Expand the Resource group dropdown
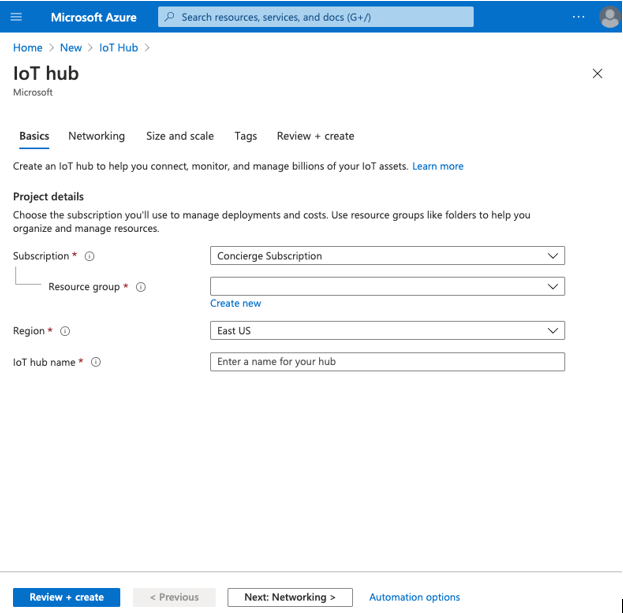Image resolution: width=623 pixels, height=613 pixels. click(387, 286)
